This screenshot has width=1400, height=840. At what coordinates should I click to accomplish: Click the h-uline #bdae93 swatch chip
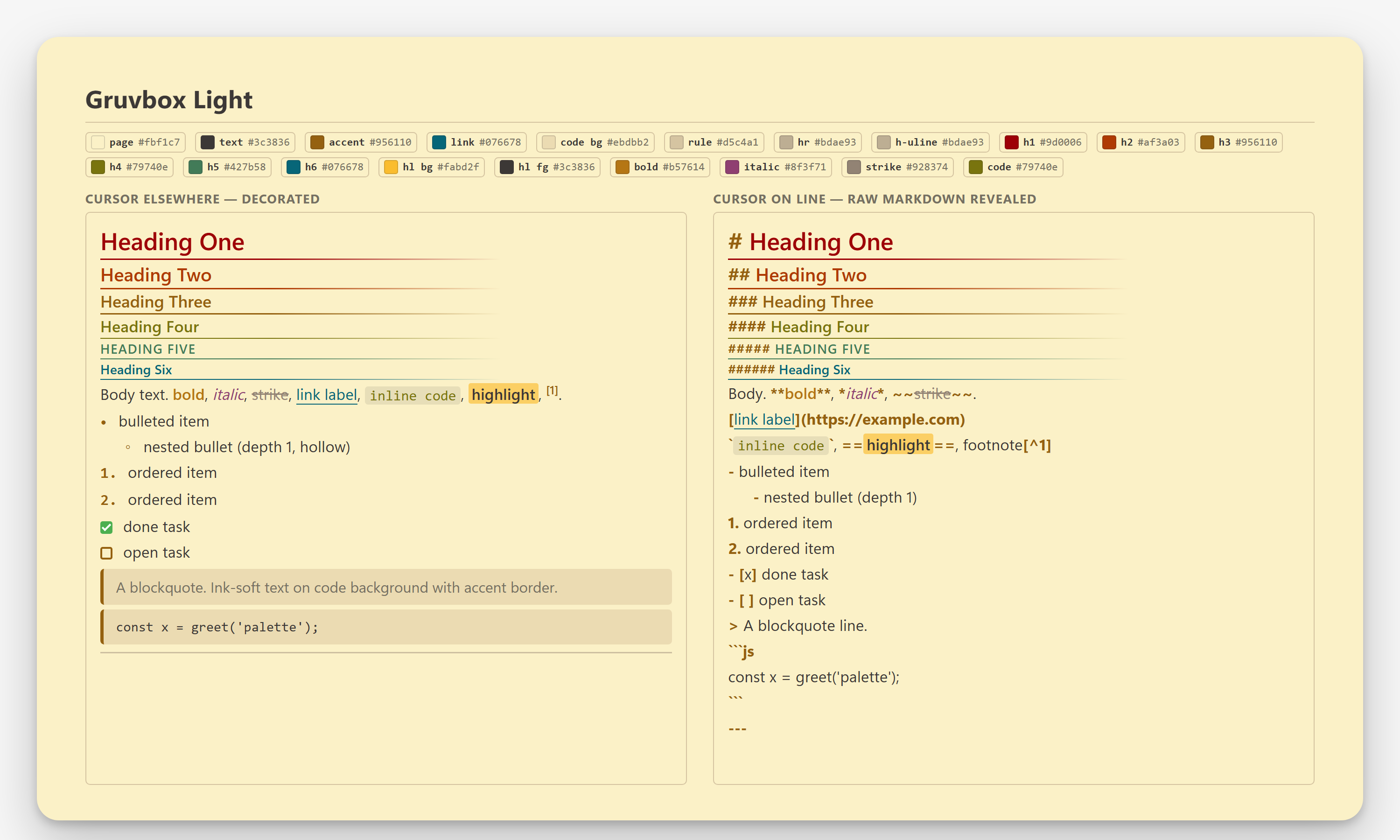point(931,142)
